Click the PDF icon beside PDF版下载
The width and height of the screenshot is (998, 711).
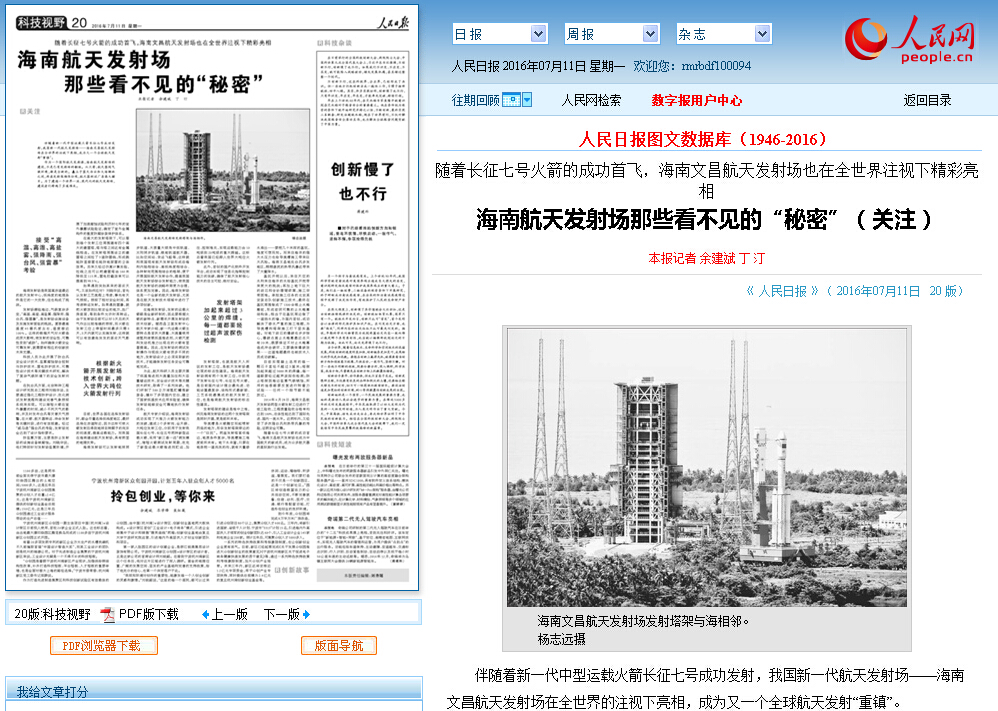point(108,614)
